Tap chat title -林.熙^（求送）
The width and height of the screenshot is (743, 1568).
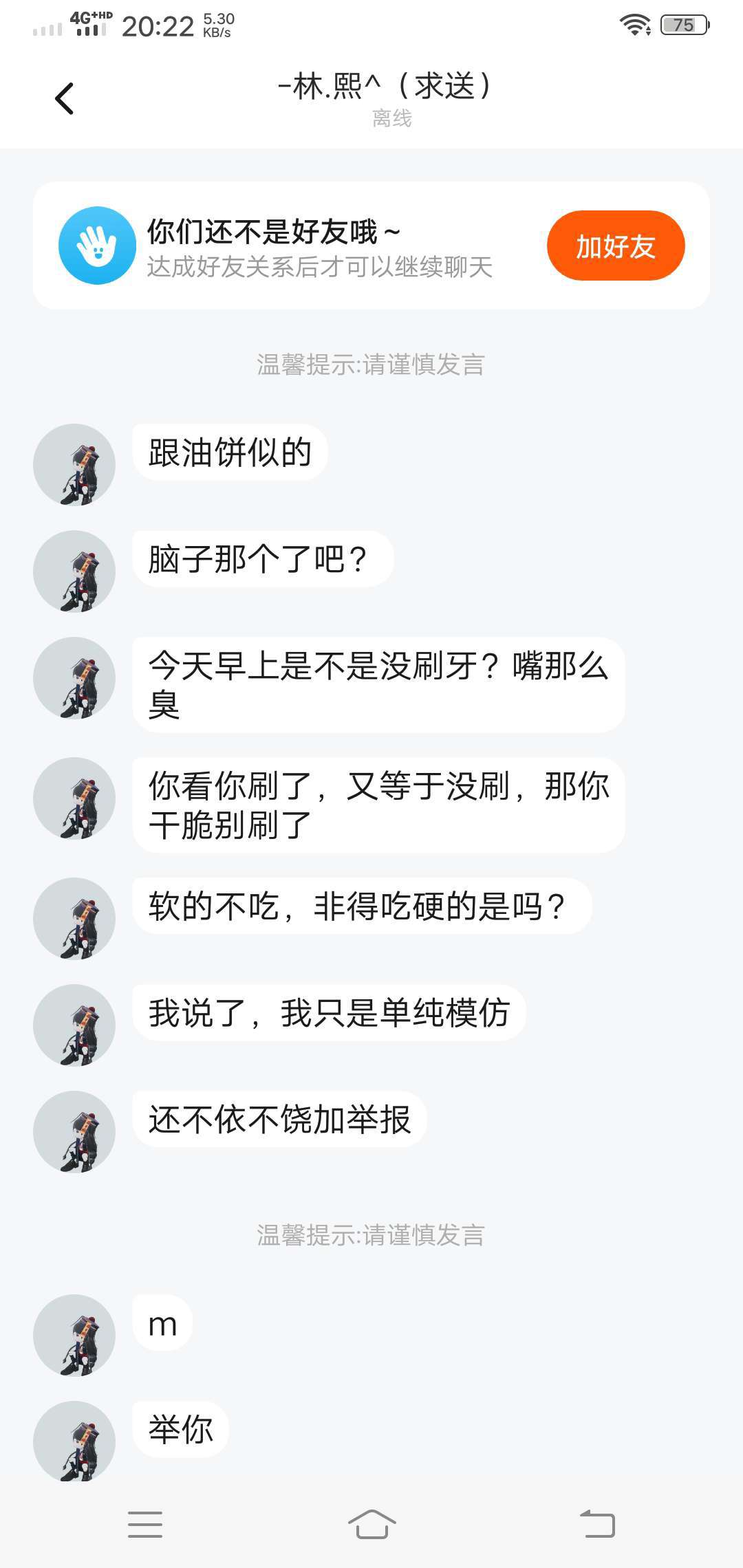coord(384,87)
